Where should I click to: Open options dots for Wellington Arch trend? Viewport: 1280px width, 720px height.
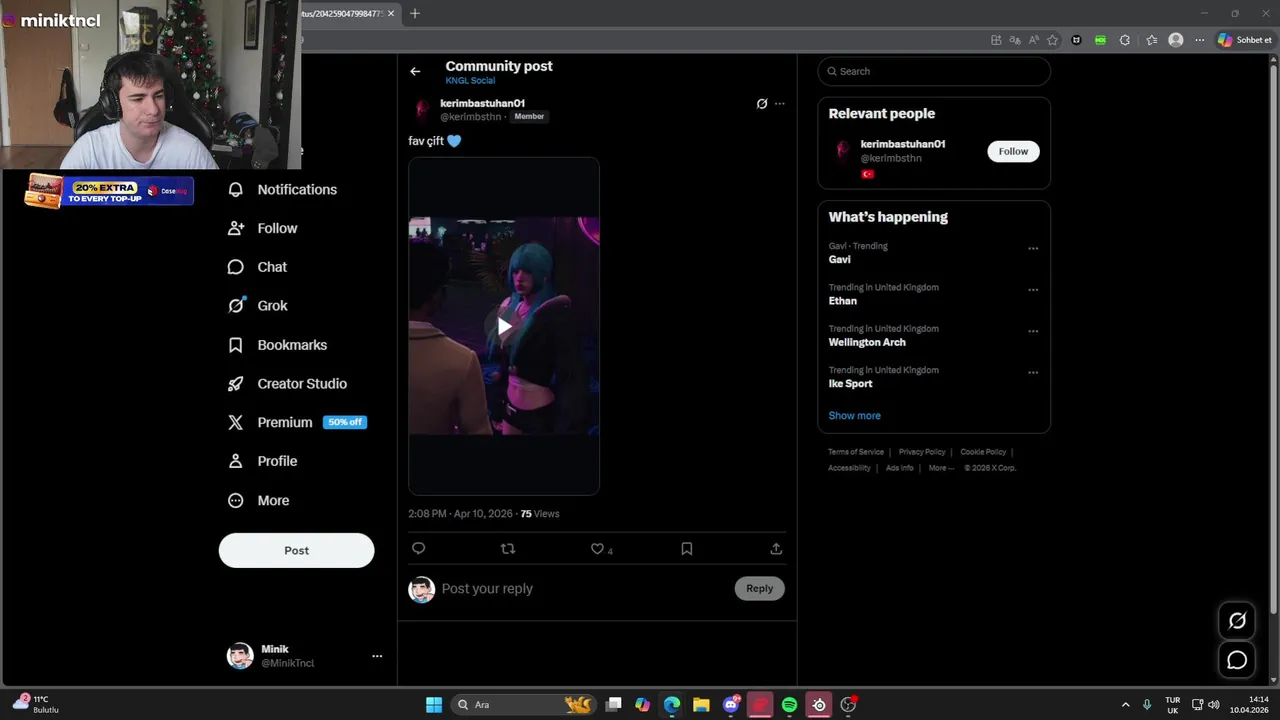tap(1033, 331)
